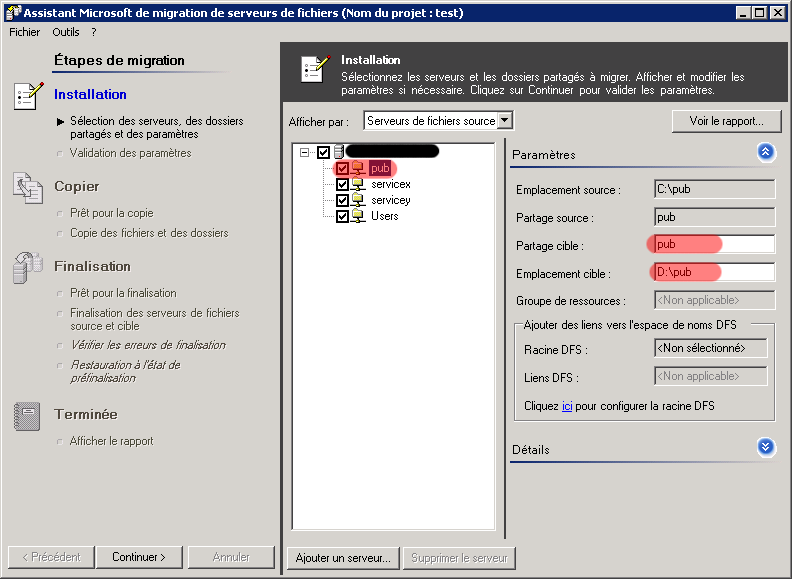The height and width of the screenshot is (579, 792).
Task: Click the pub shared folder icon
Action: tap(358, 168)
